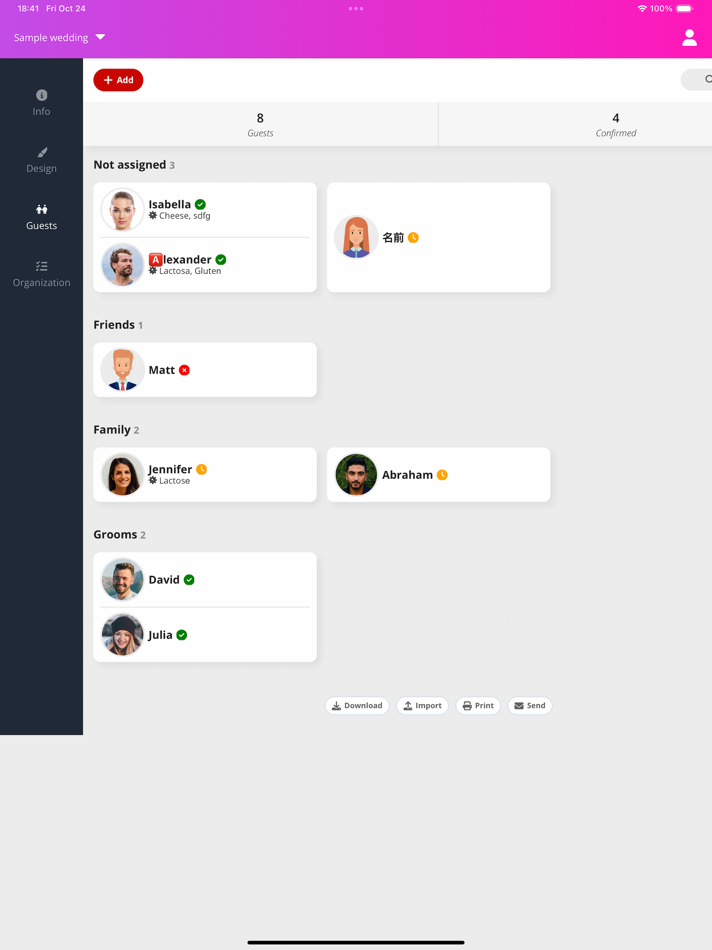Click the Send button
The width and height of the screenshot is (712, 950).
click(530, 705)
